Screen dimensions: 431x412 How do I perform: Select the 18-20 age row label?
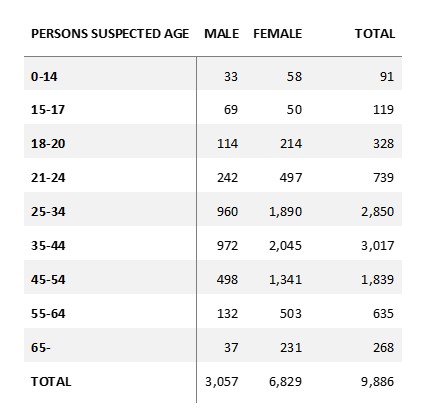pyautogui.click(x=48, y=144)
